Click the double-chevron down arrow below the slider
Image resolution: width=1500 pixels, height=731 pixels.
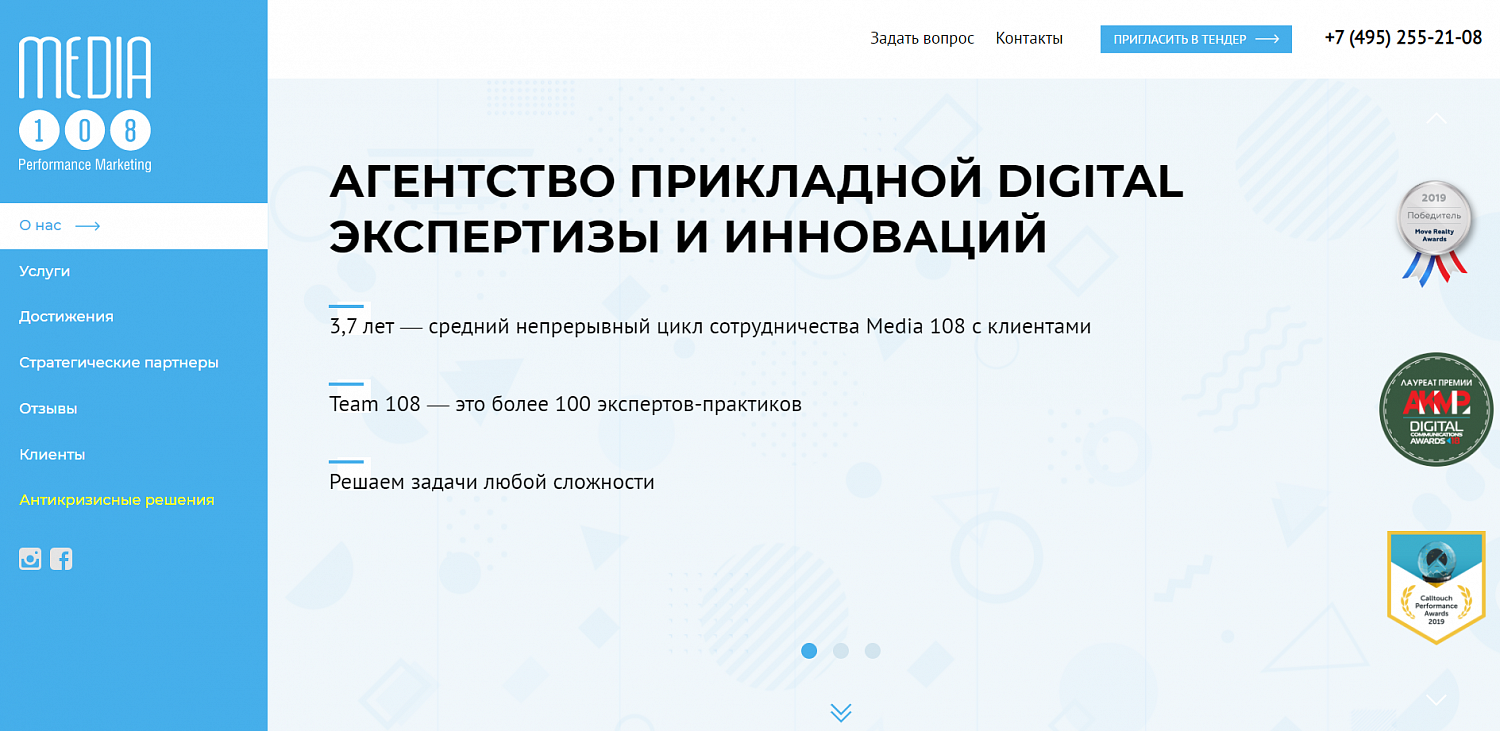pos(841,712)
